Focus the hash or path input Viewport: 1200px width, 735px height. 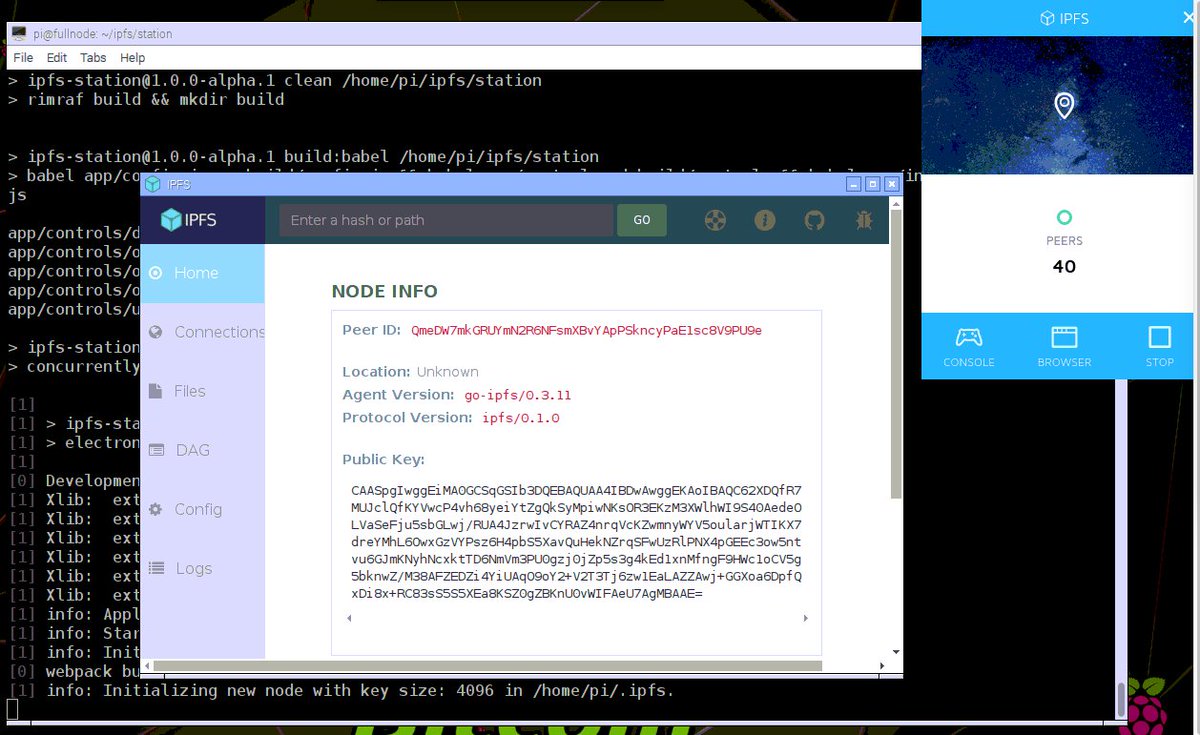(446, 220)
